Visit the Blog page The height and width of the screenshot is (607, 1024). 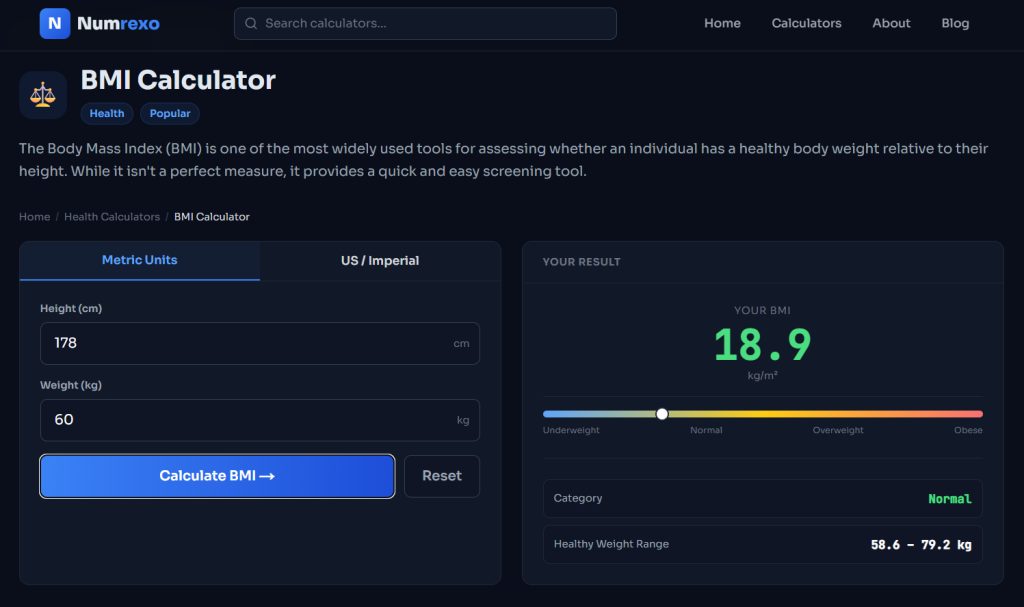(955, 24)
